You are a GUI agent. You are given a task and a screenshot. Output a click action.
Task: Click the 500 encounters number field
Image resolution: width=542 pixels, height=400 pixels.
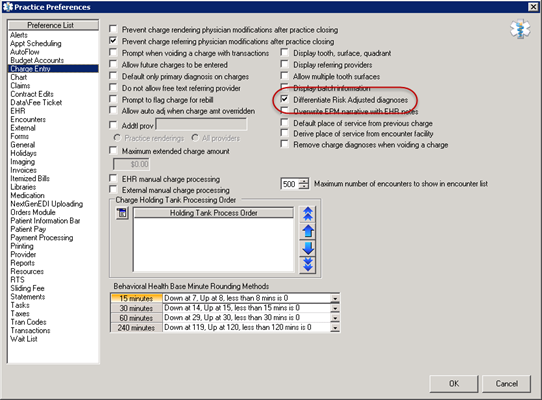(290, 184)
